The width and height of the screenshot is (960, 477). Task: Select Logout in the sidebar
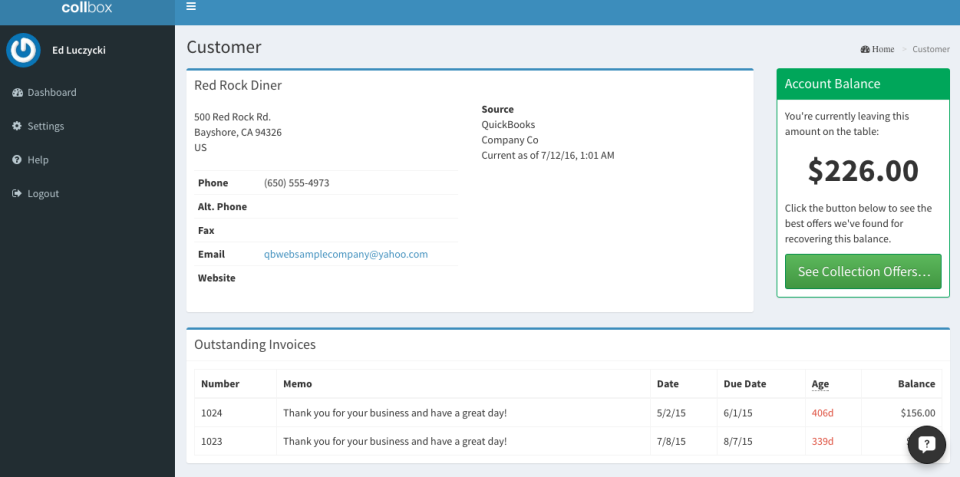click(43, 194)
